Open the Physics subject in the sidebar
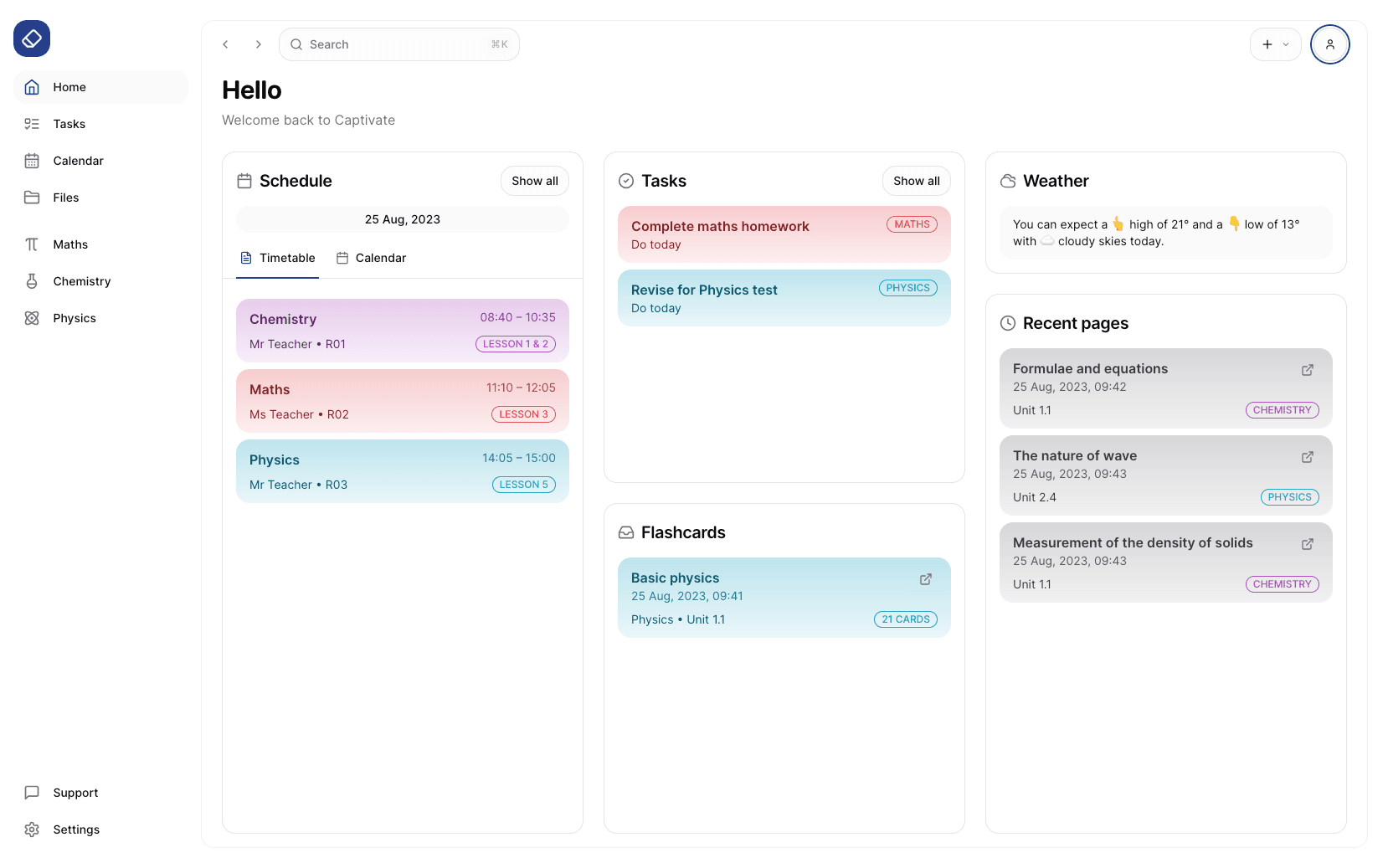This screenshot has width=1388, height=868. pos(75,318)
